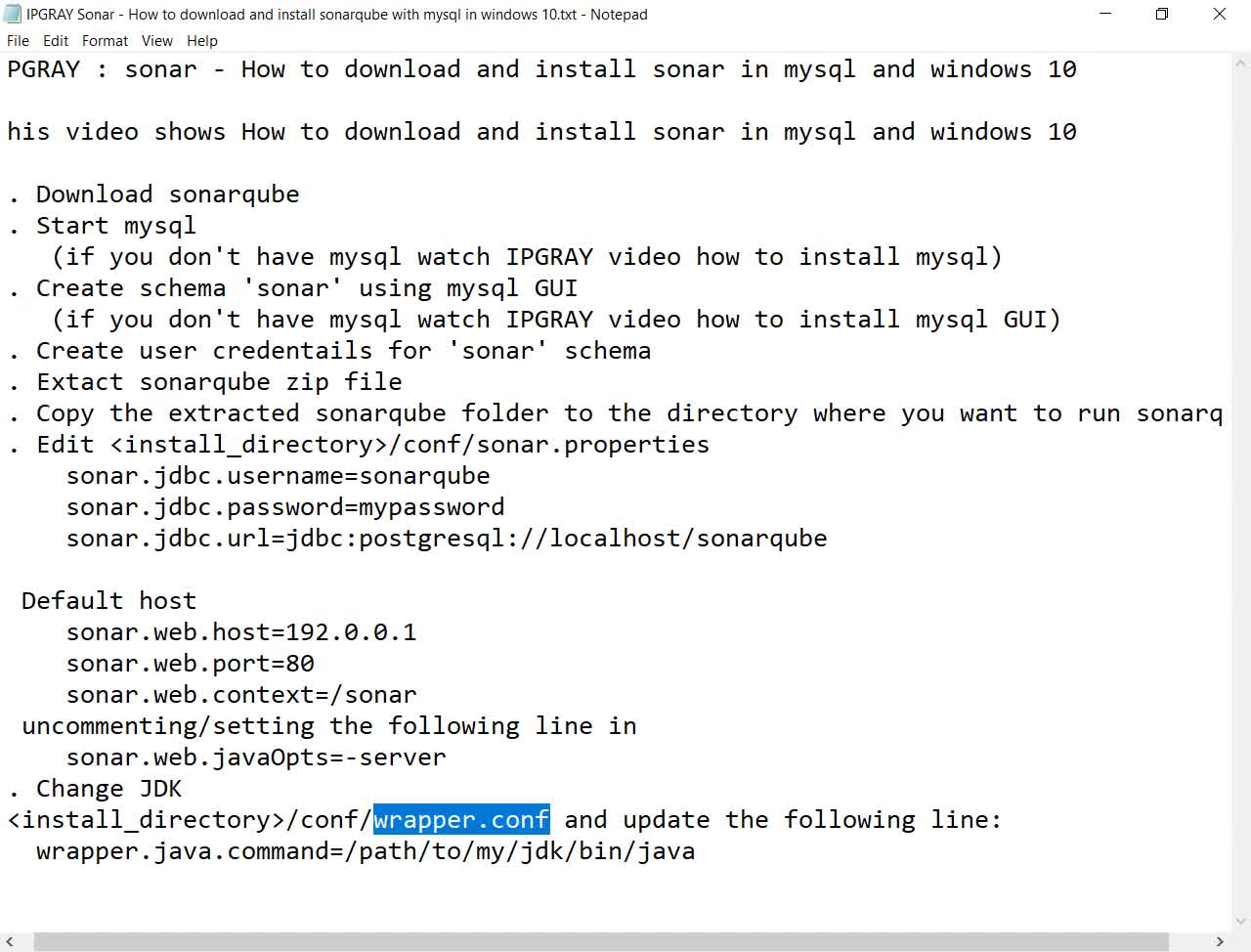Click the first heading line starting 'PGRAY : sonar'
Image resolution: width=1251 pixels, height=952 pixels.
coord(542,69)
